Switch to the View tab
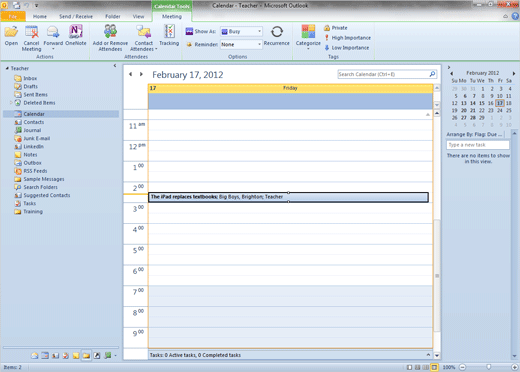This screenshot has width=520, height=372. [138, 16]
